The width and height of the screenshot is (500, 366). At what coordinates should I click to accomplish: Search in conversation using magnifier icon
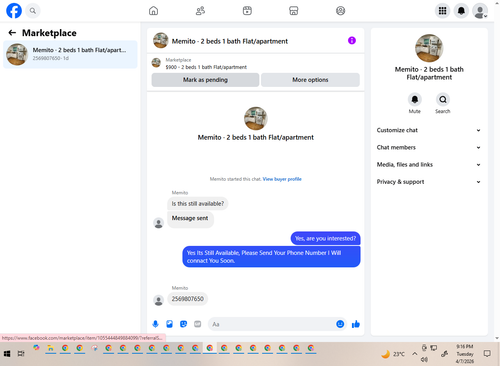pos(443,99)
